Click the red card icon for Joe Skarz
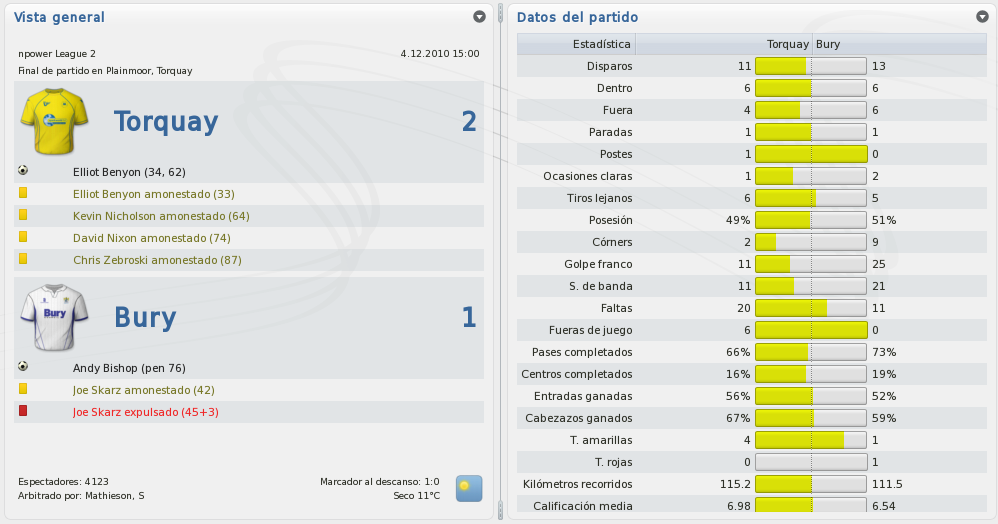Image resolution: width=998 pixels, height=524 pixels. [x=23, y=411]
